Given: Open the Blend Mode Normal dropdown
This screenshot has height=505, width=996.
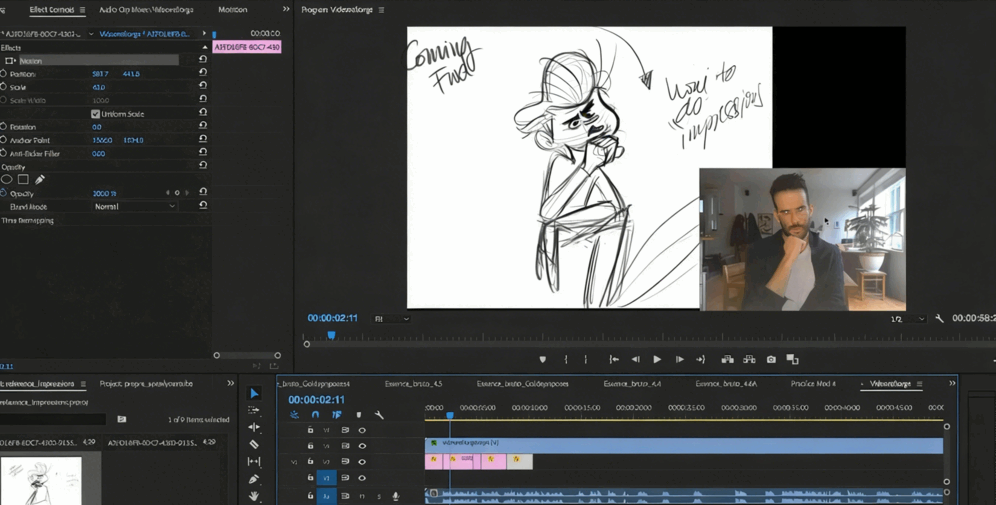Looking at the screenshot, I should pos(134,207).
